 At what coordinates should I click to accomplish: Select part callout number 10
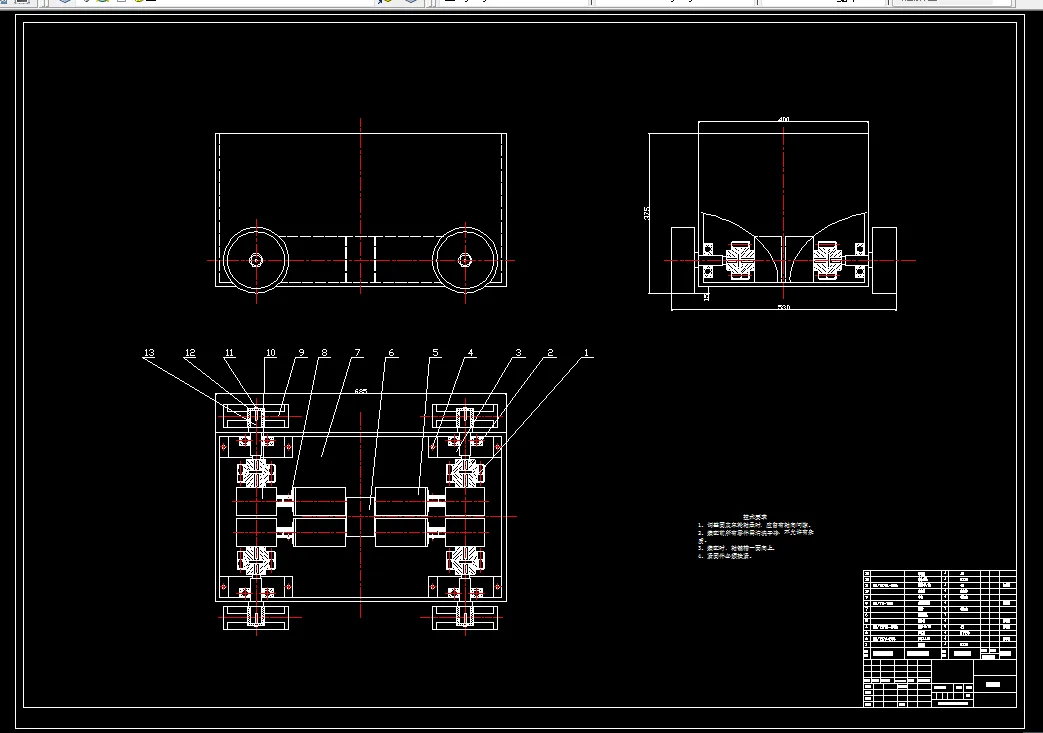pyautogui.click(x=271, y=353)
